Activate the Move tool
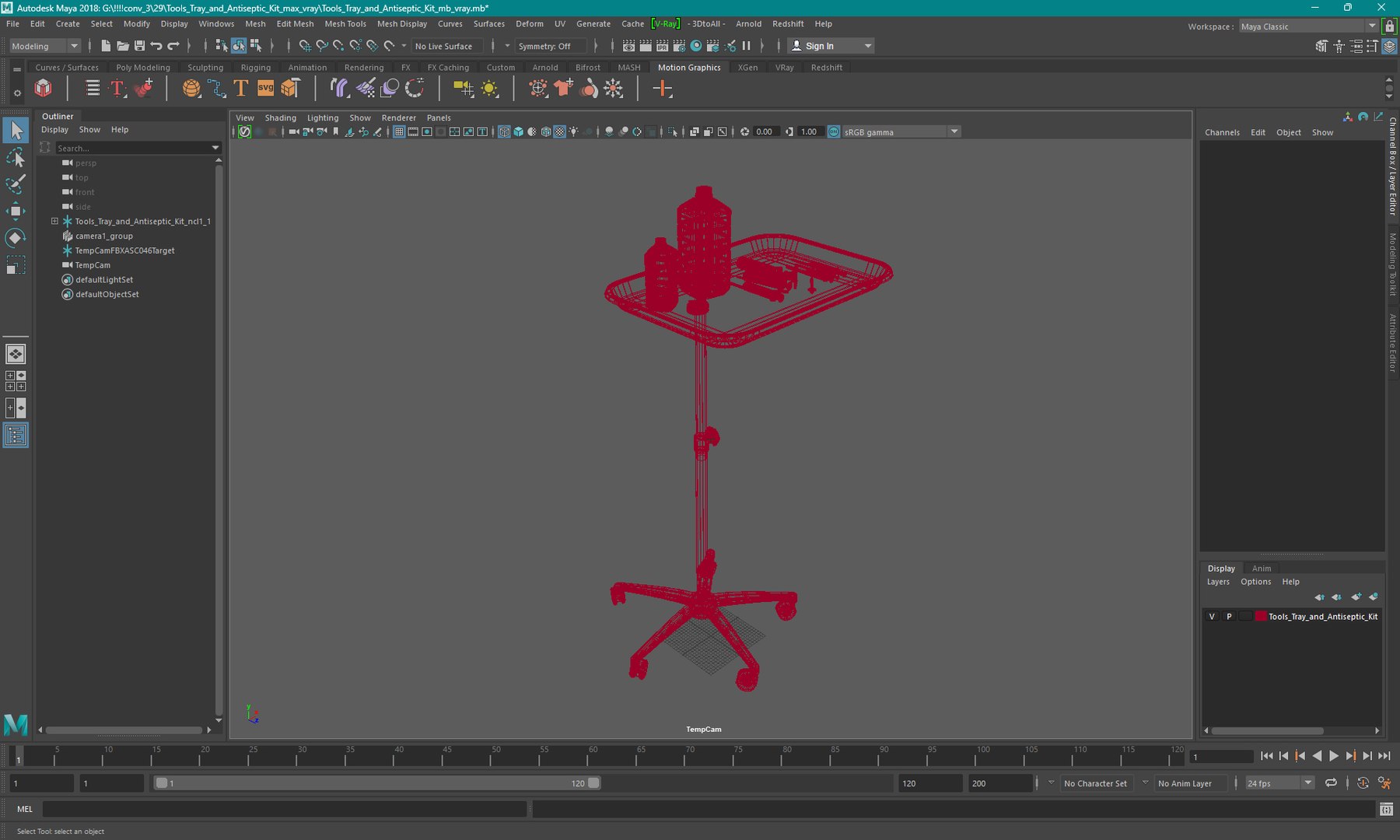Viewport: 1400px width, 840px height. 16,211
